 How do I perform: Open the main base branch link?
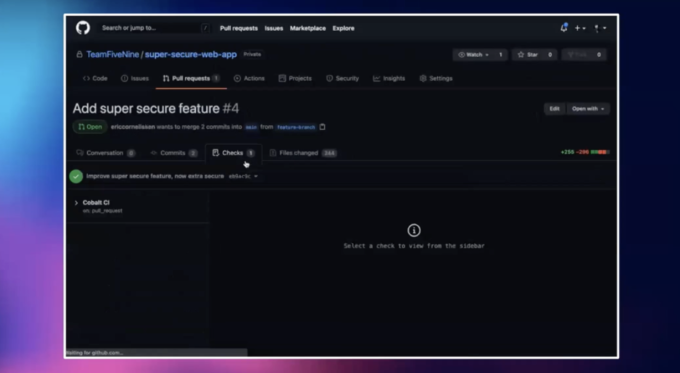[x=251, y=127]
